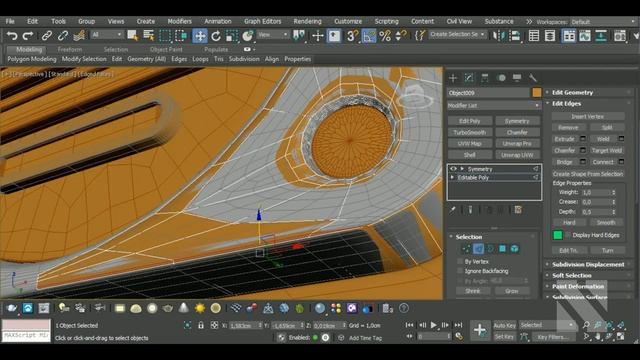Toggle the Percent Snap icon
Viewport: 640px width, 360px height.
tap(385, 36)
